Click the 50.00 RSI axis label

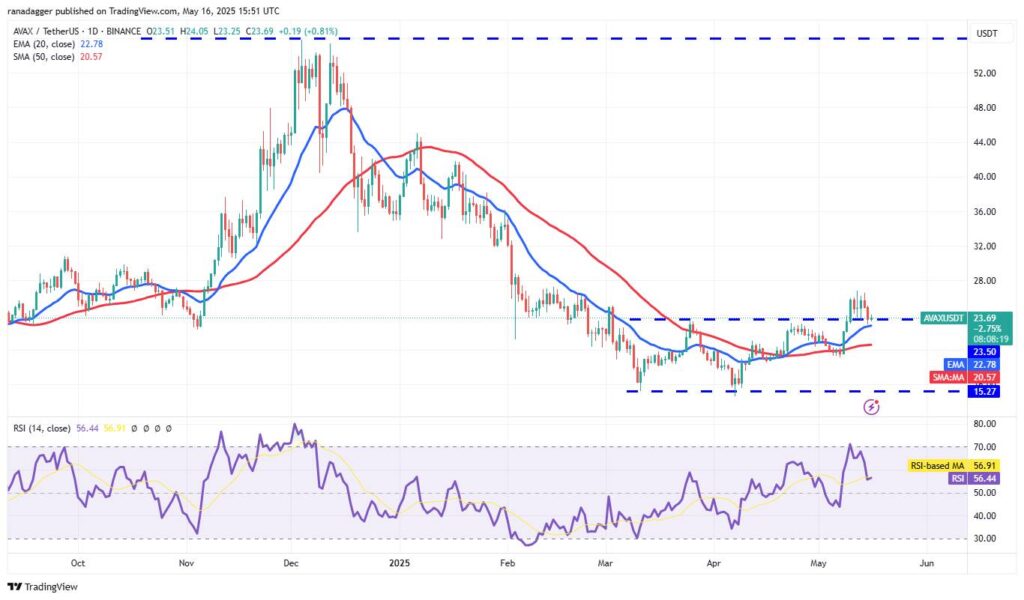point(985,493)
